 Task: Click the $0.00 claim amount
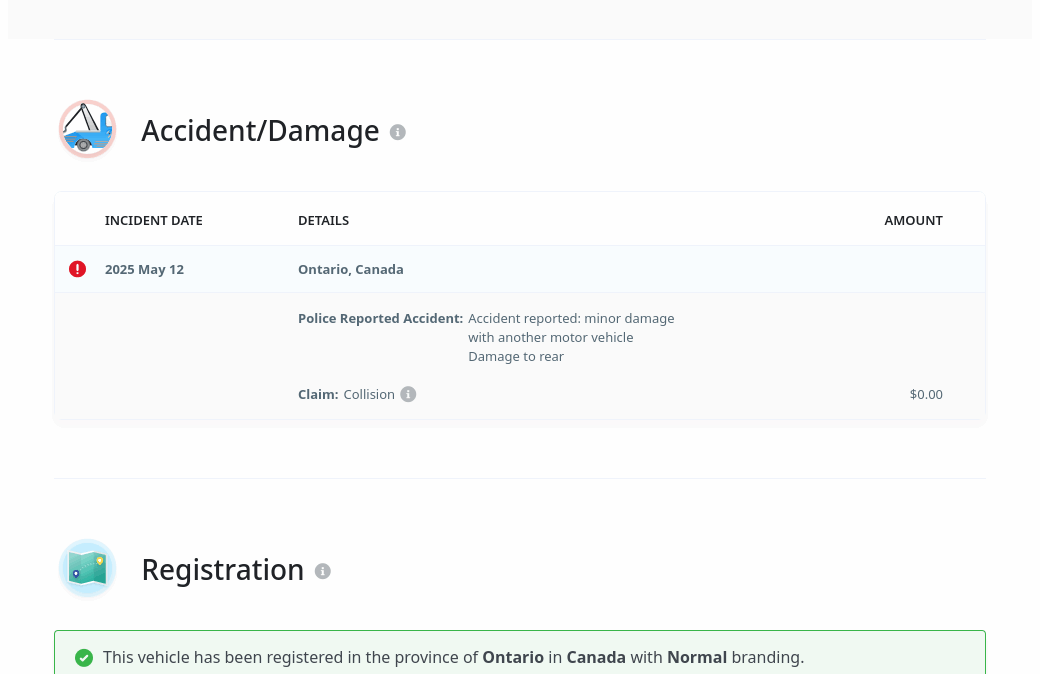[926, 395]
